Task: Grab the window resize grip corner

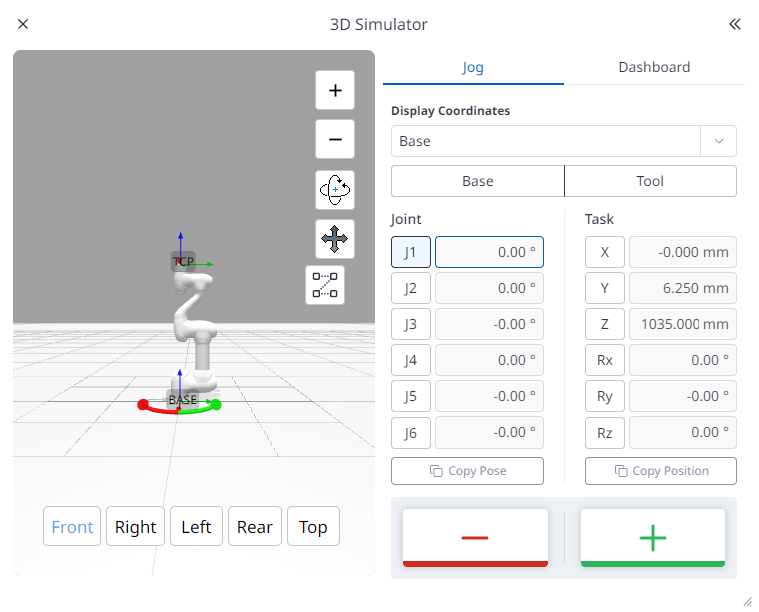Action: tap(748, 602)
